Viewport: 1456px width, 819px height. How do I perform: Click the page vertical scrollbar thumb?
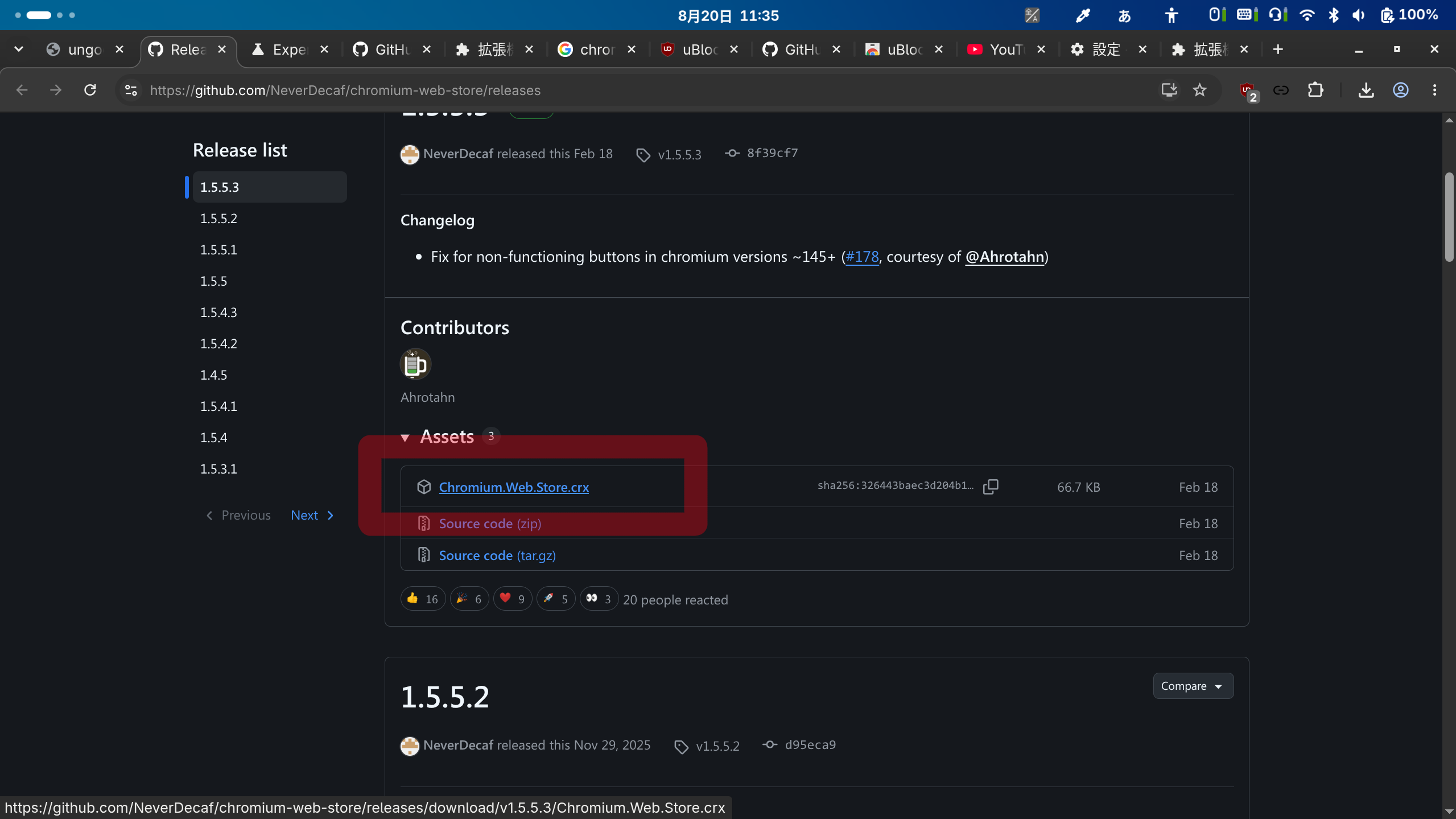point(1449,217)
